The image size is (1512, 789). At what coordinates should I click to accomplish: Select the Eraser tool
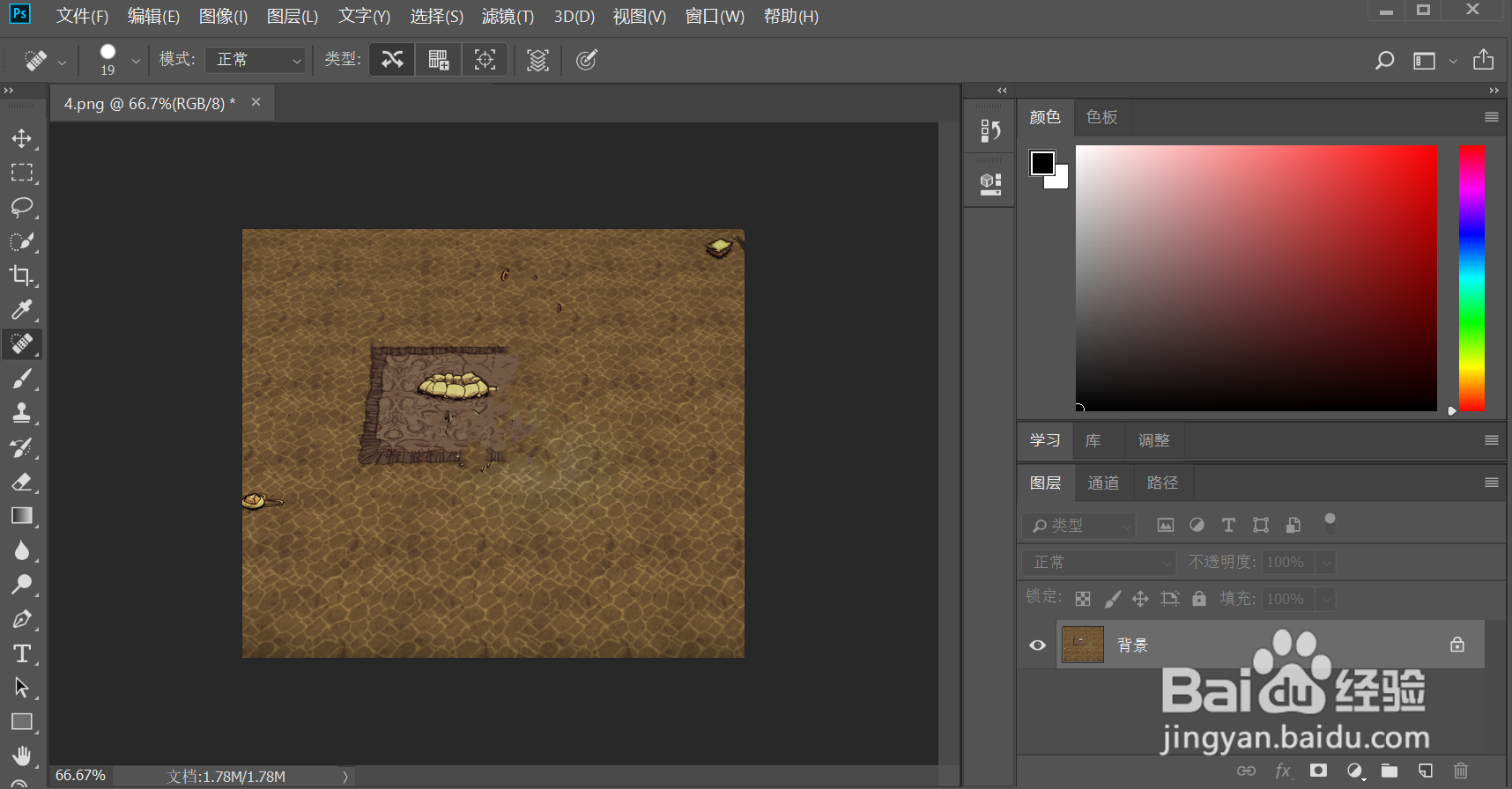click(22, 482)
